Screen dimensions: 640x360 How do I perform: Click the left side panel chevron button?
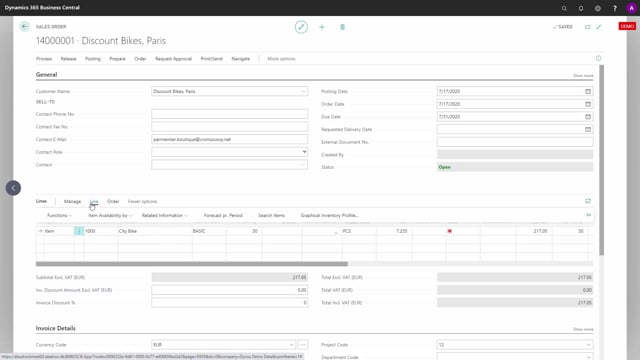click(x=13, y=188)
